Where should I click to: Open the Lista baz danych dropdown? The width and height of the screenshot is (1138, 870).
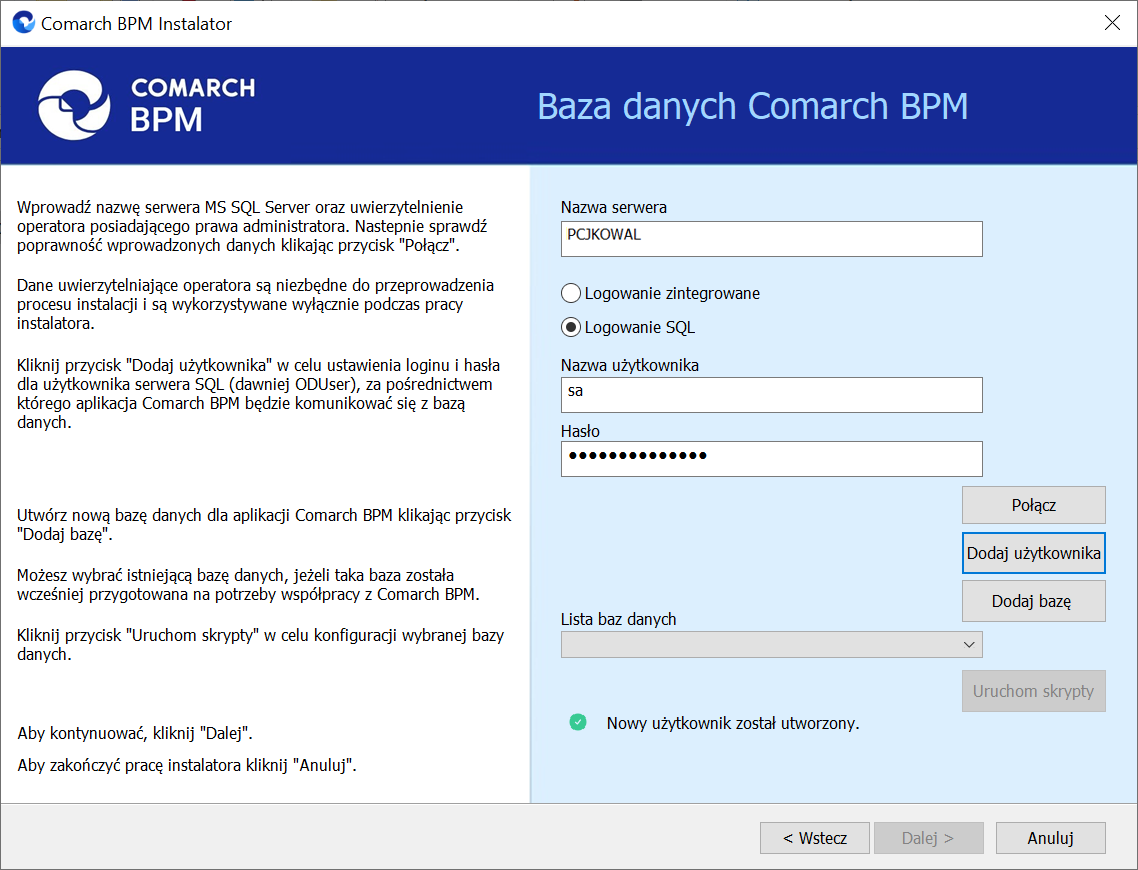point(771,644)
